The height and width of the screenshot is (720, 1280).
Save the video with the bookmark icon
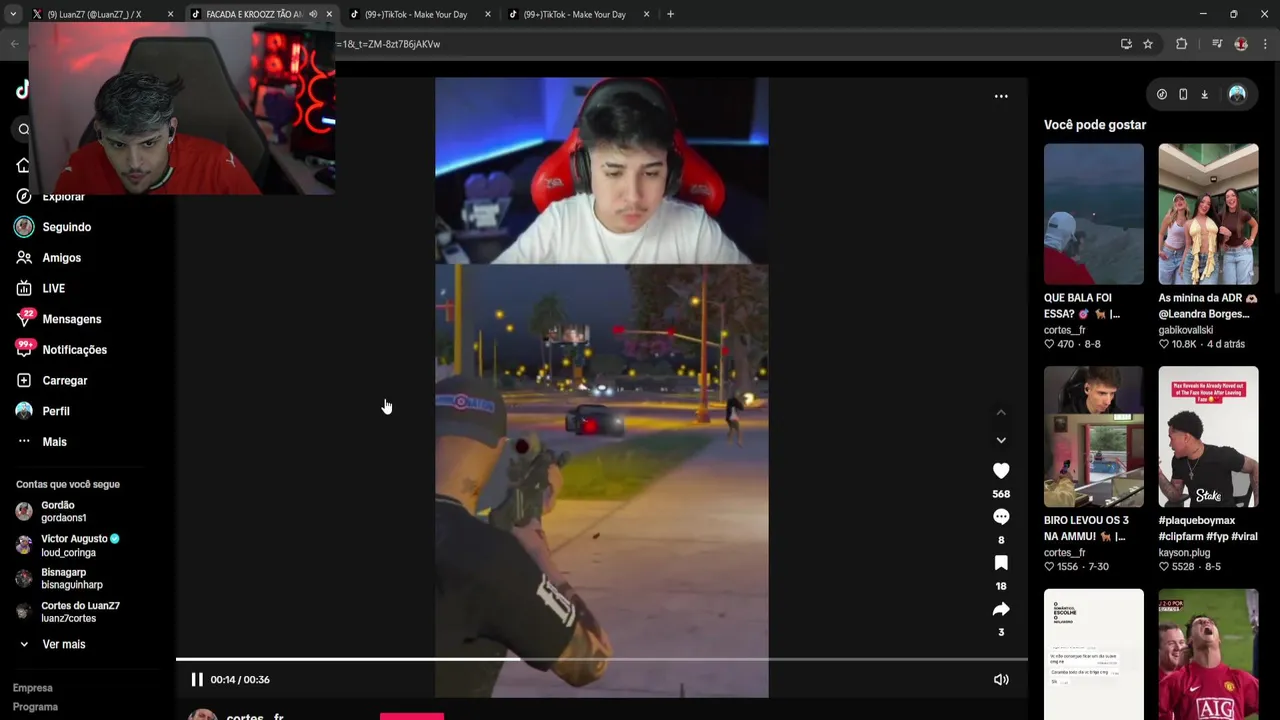pos(1001,563)
